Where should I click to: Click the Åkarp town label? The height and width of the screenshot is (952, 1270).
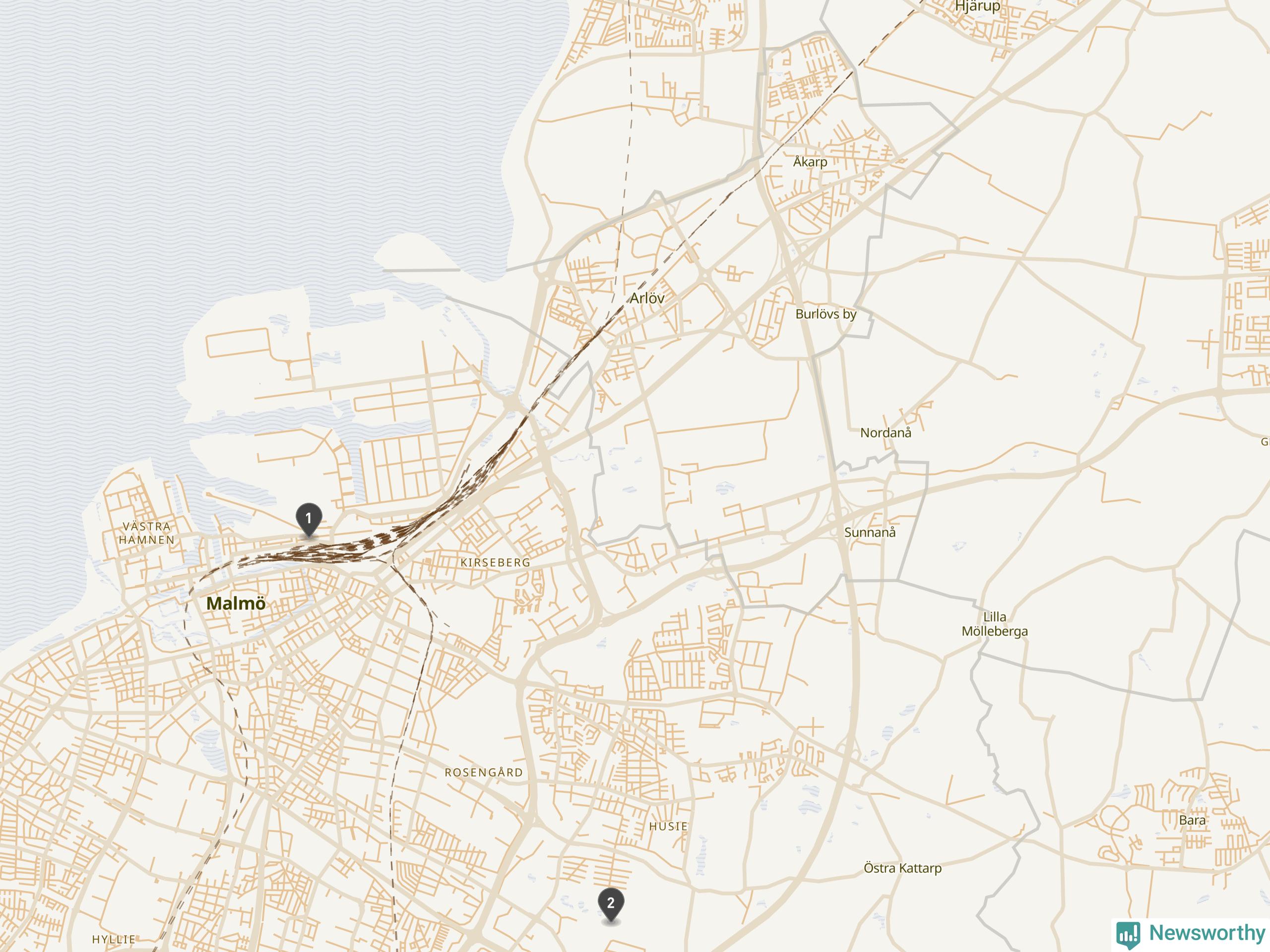pos(810,161)
